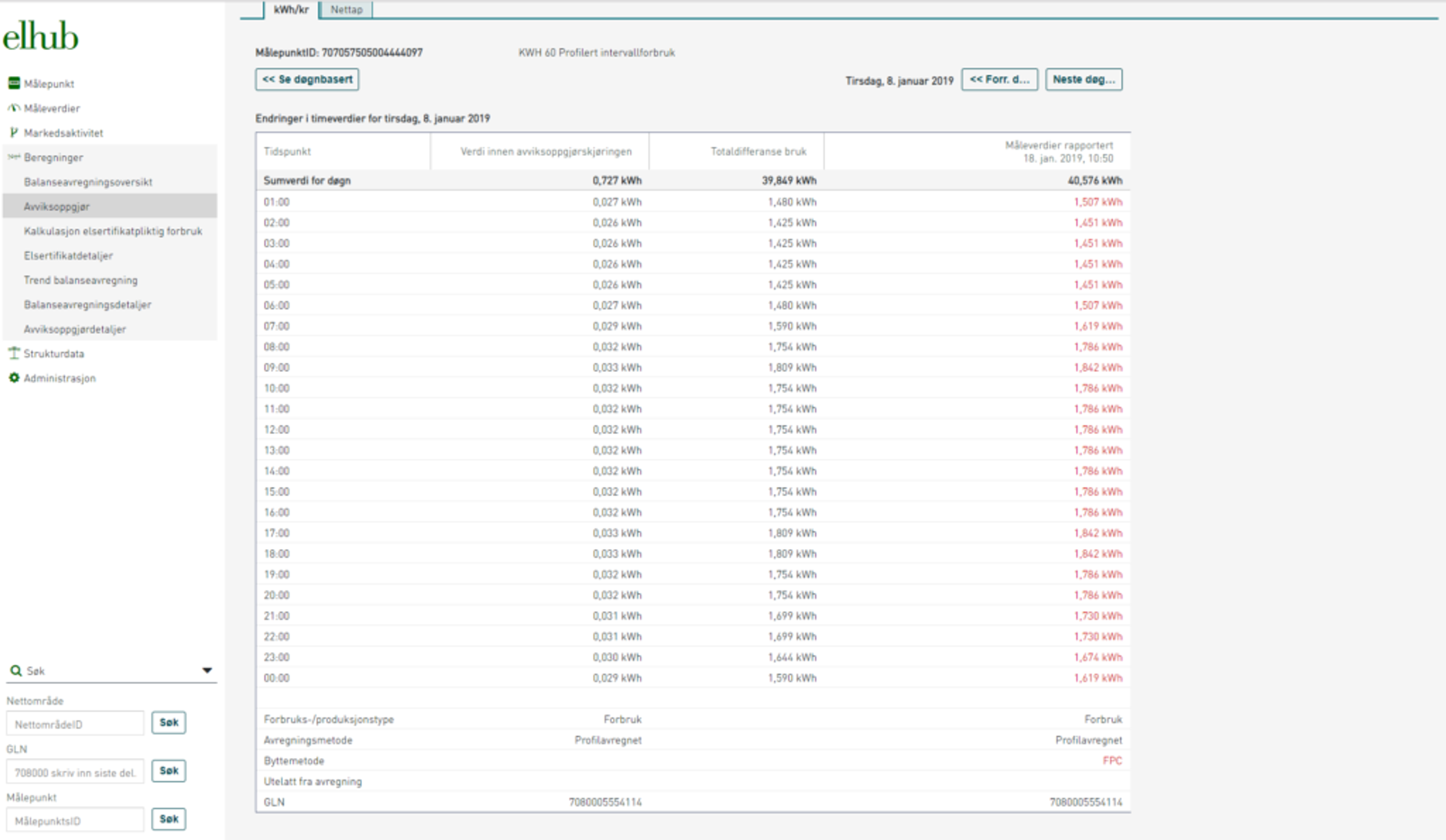Screen dimensions: 1446x840
Task: Click the magnifier icon beside Søk
Action: pyautogui.click(x=16, y=671)
